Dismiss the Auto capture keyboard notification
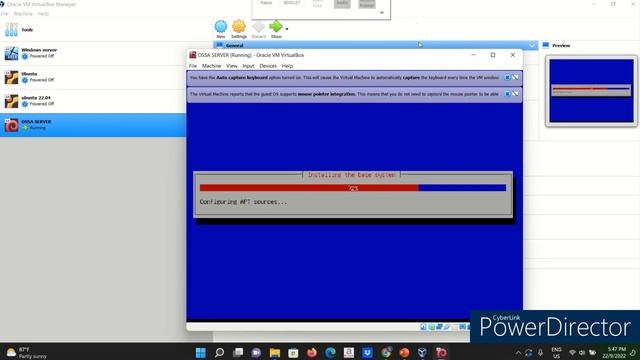This screenshot has height=360, width=640. [507, 77]
